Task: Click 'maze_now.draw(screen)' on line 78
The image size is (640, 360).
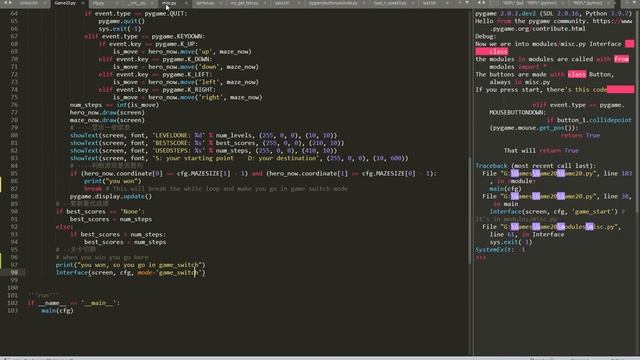Action: coord(107,120)
